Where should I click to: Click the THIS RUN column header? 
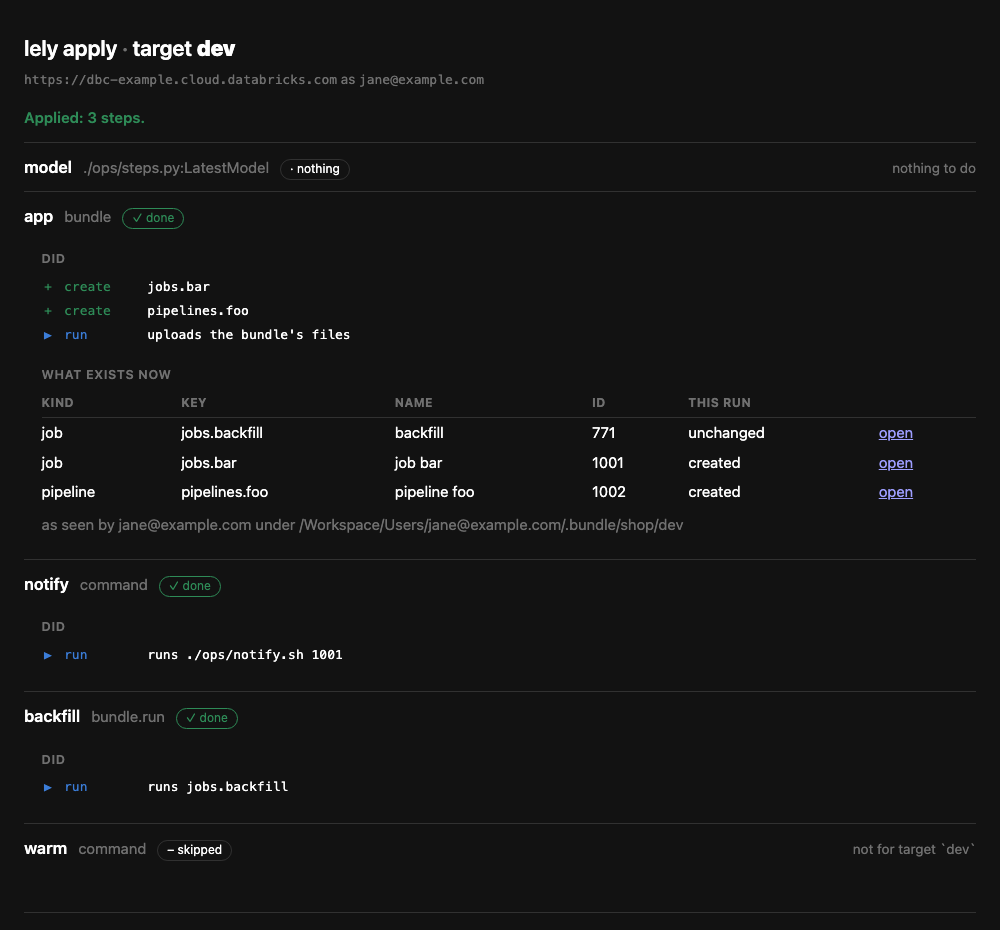719,403
